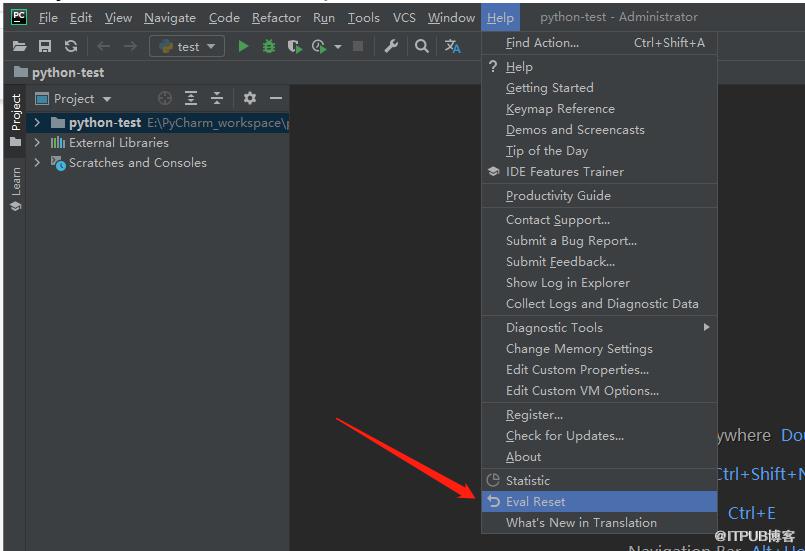The height and width of the screenshot is (551, 805).
Task: Choose Submit Feedback
Action: click(x=599, y=262)
